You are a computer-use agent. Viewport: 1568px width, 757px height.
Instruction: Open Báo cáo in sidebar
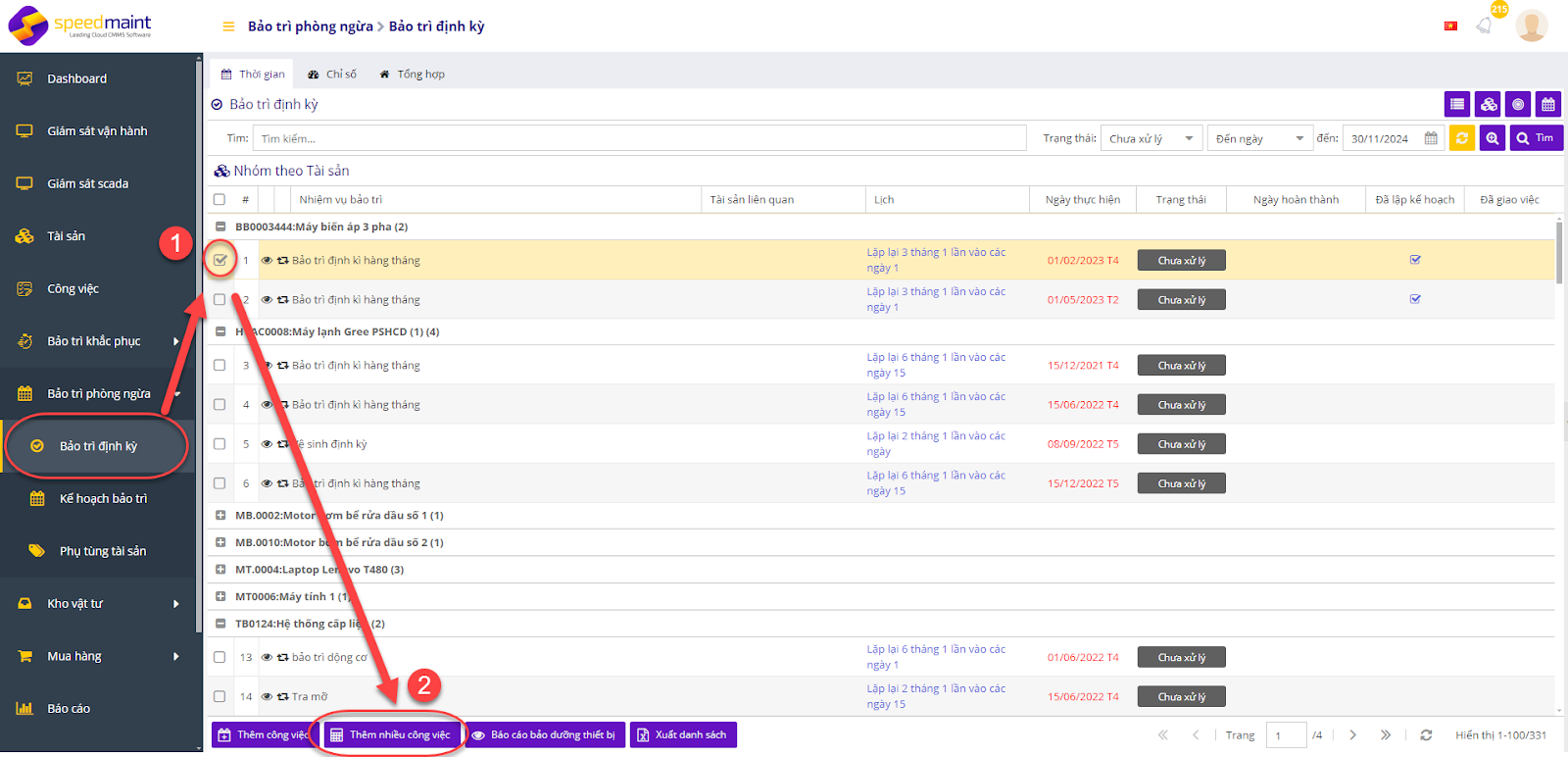(x=98, y=709)
